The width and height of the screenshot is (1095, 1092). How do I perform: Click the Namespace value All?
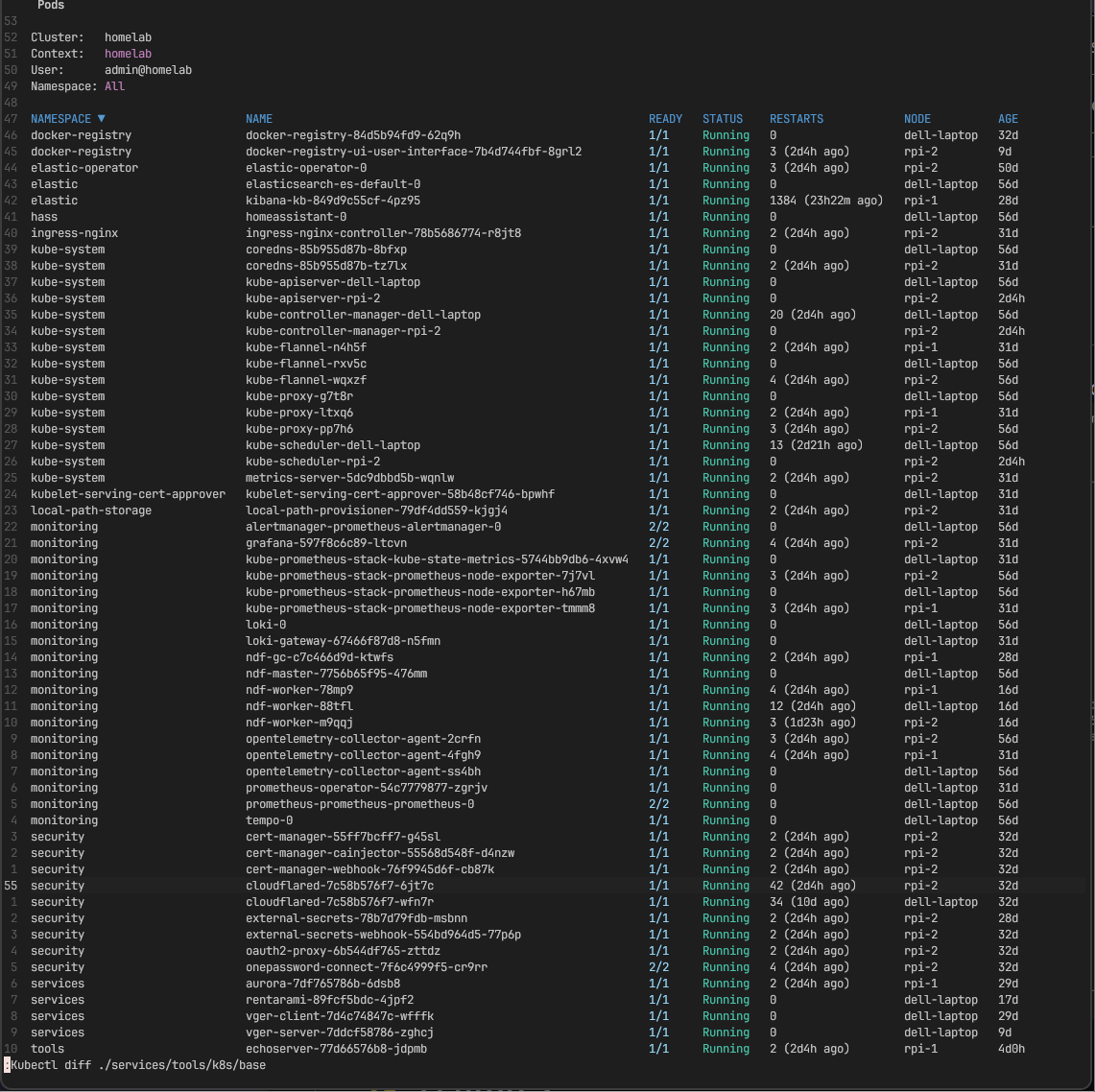[114, 86]
